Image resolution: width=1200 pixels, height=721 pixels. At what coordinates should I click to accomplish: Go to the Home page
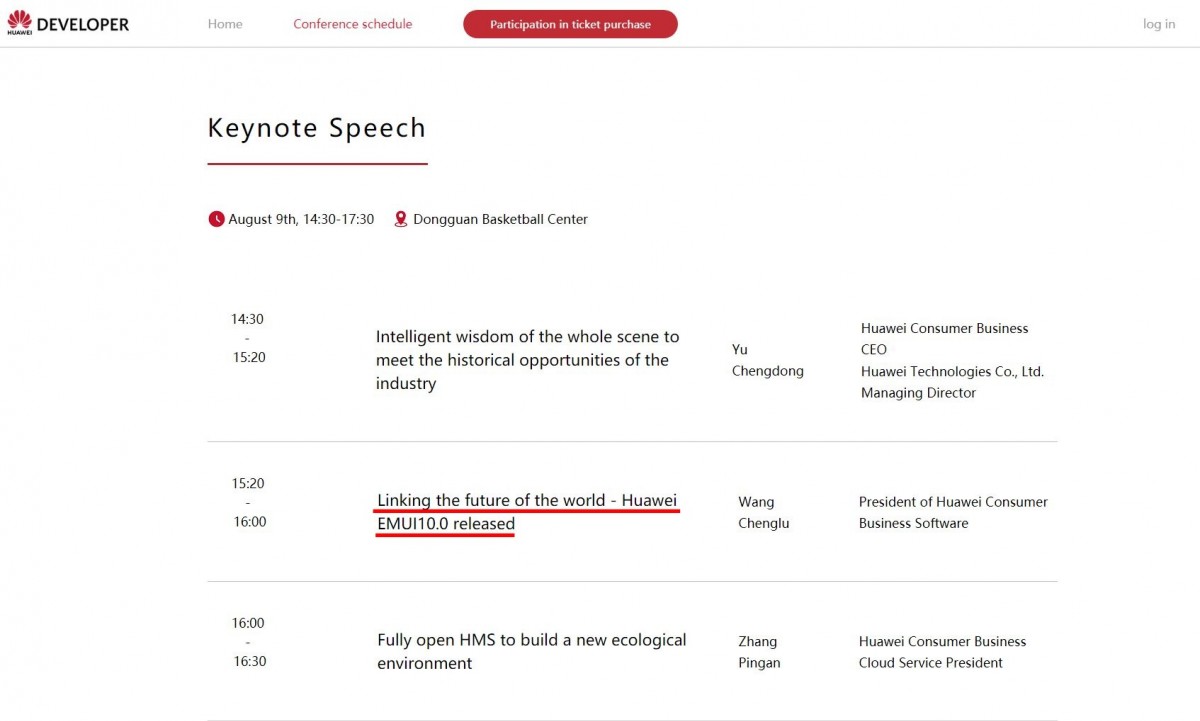click(x=225, y=24)
